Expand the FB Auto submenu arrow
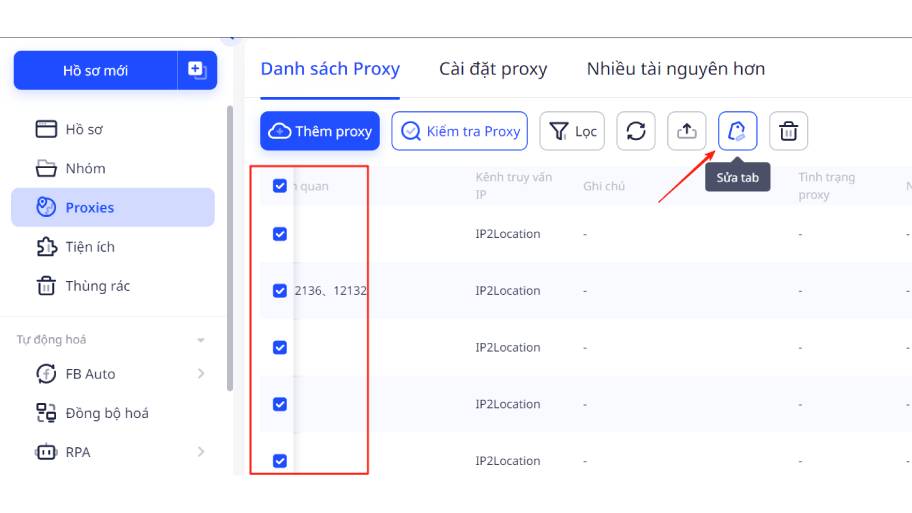 click(x=201, y=373)
